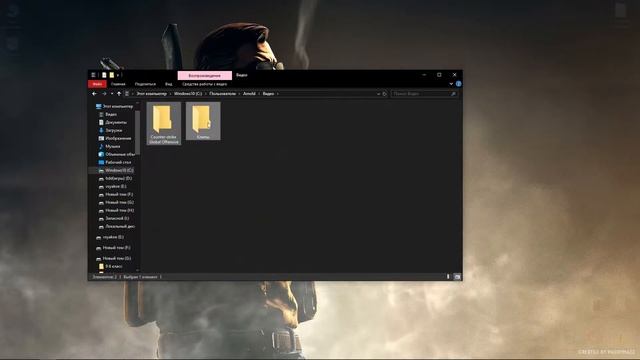The image size is (640, 360).
Task: Open recent locations dropdown next to Forward
Action: [112, 94]
